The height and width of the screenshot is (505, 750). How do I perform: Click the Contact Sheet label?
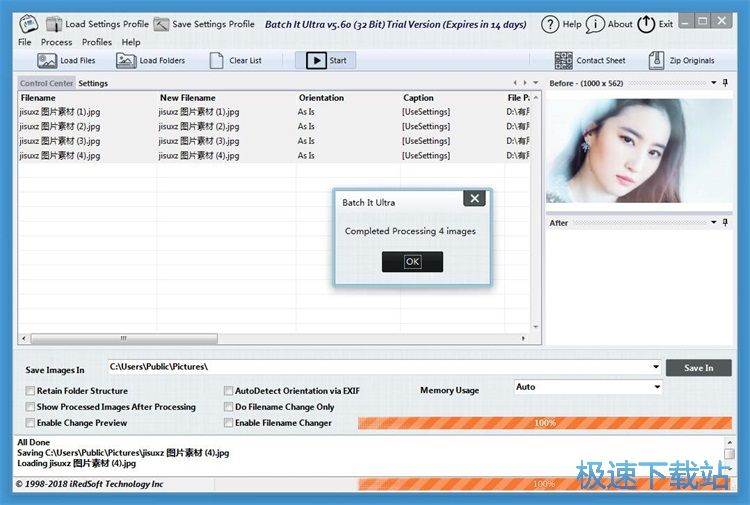(x=601, y=61)
